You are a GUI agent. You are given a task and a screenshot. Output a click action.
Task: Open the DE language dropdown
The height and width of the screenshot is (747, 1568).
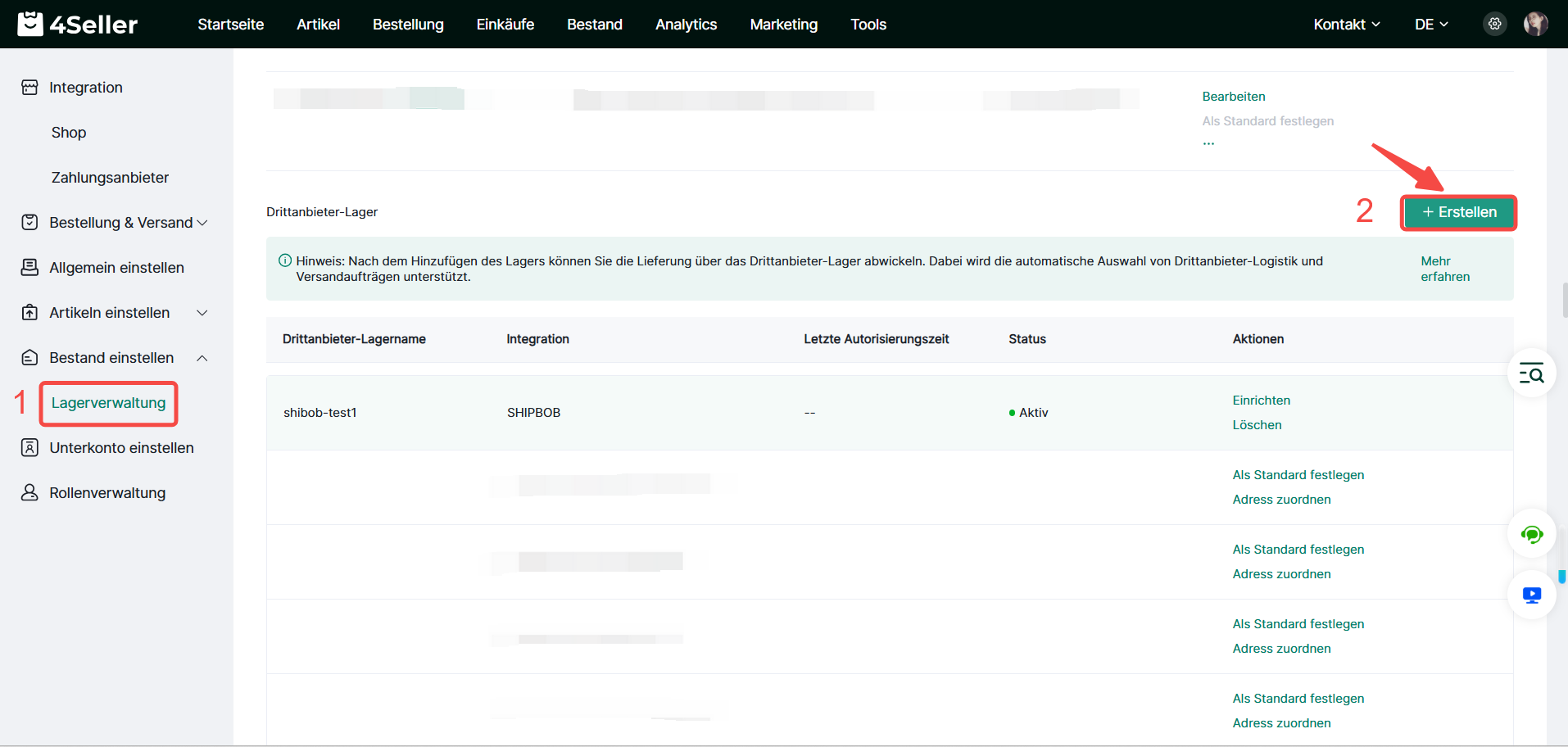point(1430,25)
